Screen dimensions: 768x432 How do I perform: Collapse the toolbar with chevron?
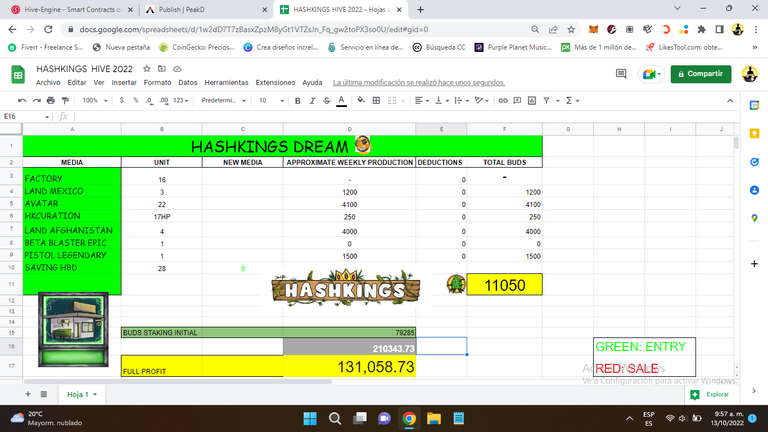pyautogui.click(x=730, y=100)
